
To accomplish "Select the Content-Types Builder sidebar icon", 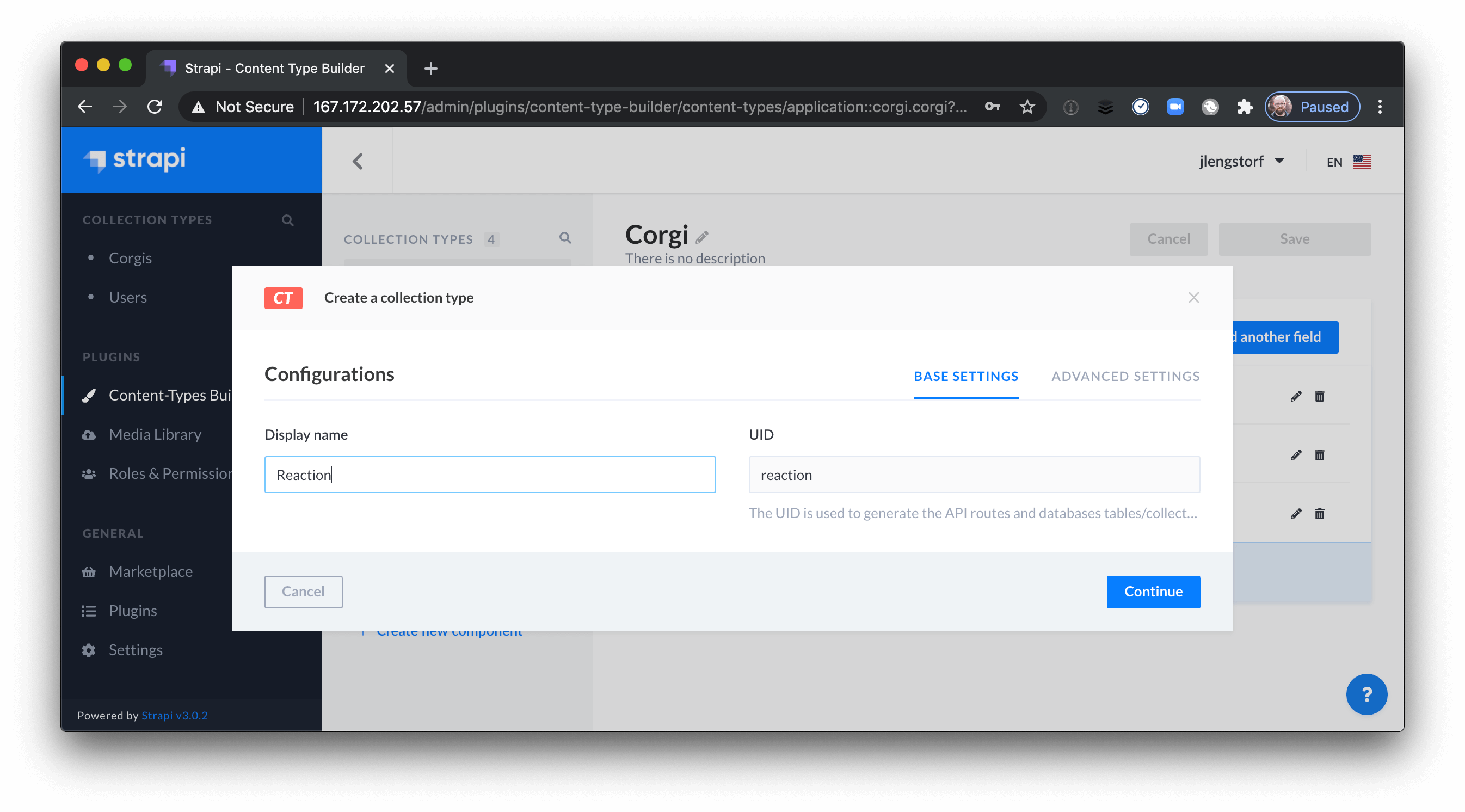I will pos(89,395).
